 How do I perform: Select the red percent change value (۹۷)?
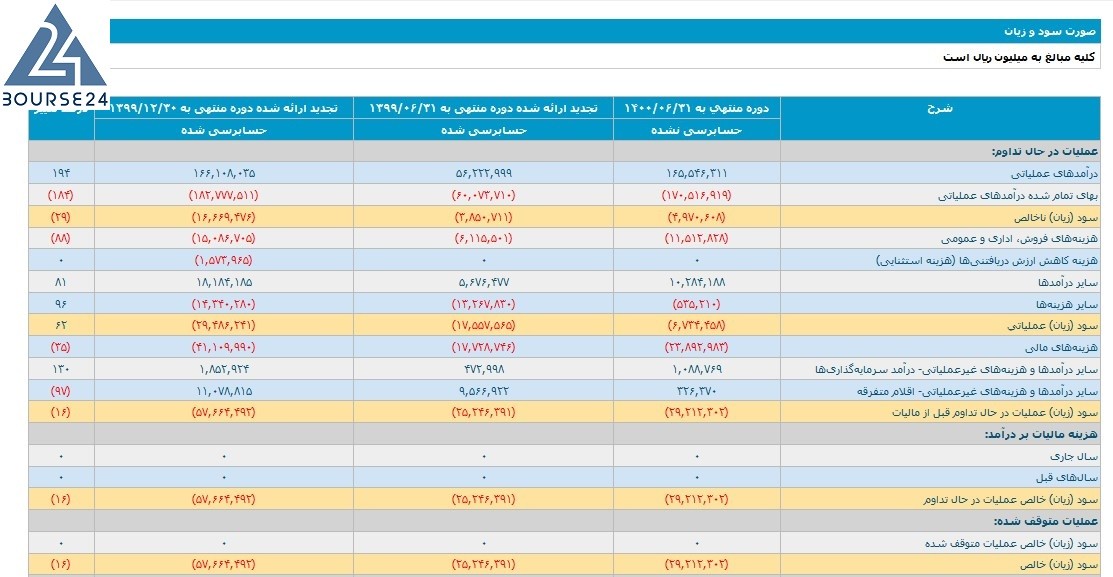pyautogui.click(x=61, y=391)
